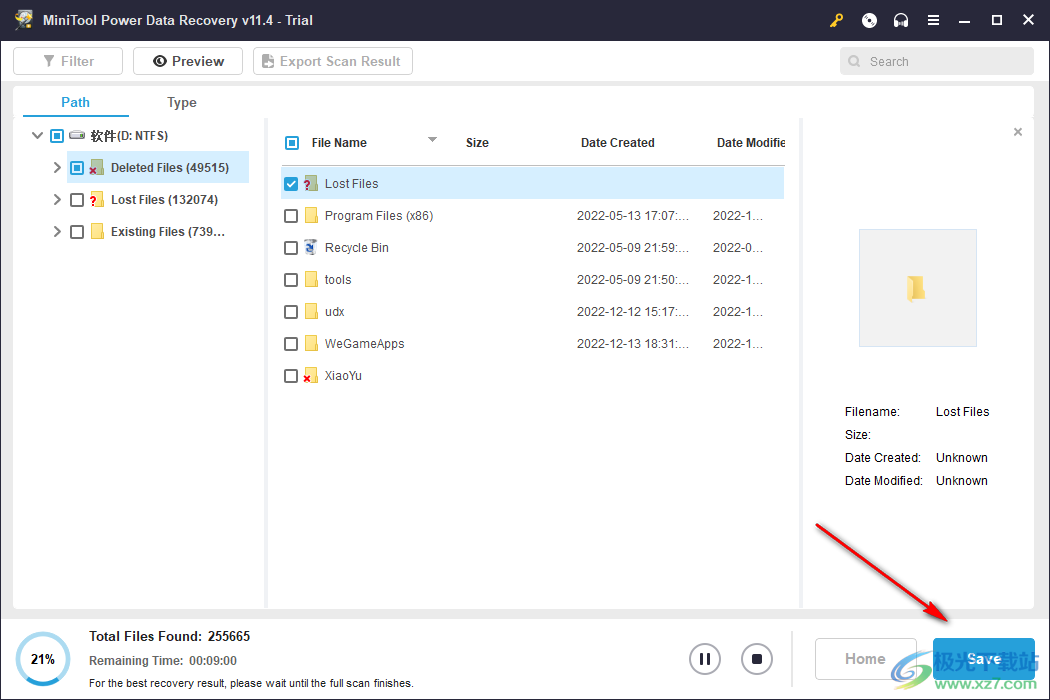This screenshot has width=1050, height=700.
Task: Check the Recycle Bin row checkbox
Action: pyautogui.click(x=291, y=248)
